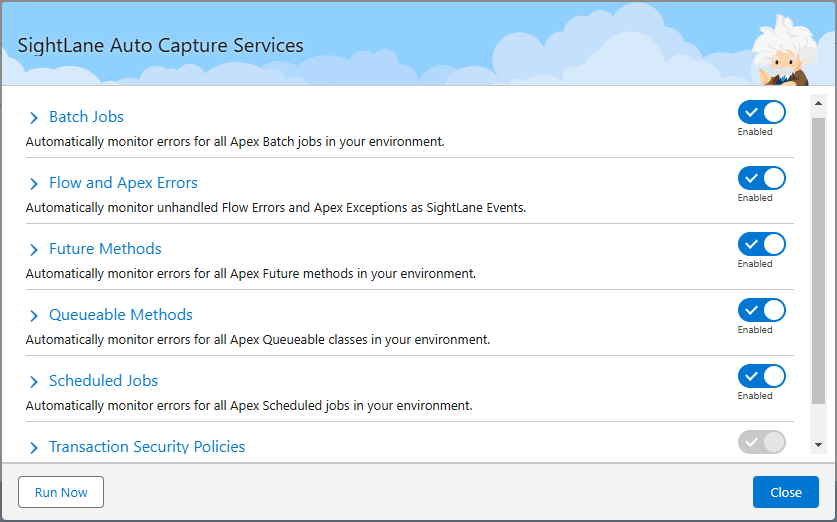Disable the Scheduled Jobs toggle
Viewport: 837px width, 522px height.
coord(761,376)
